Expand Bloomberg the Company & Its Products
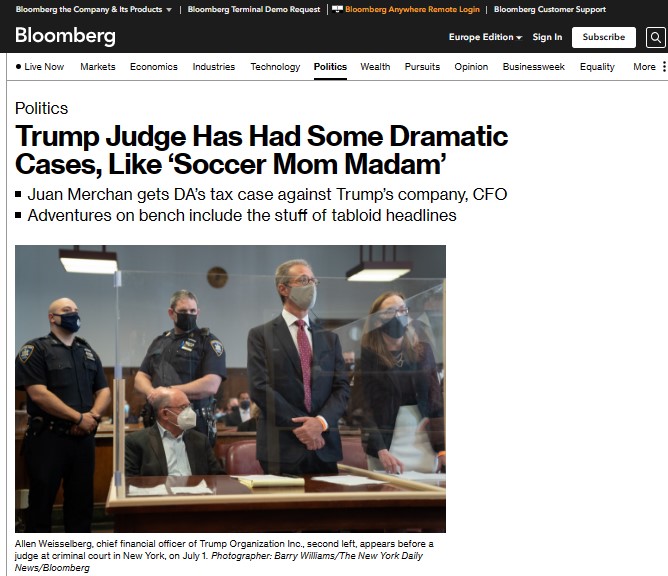 pos(94,9)
